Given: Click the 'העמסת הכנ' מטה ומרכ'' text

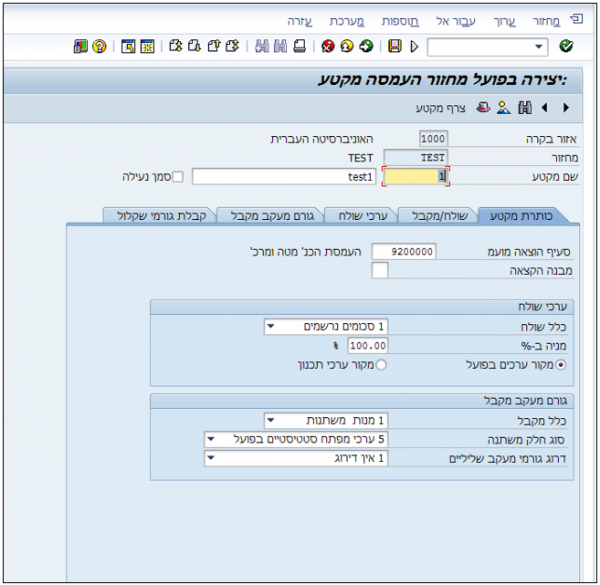Looking at the screenshot, I should coord(305,251).
